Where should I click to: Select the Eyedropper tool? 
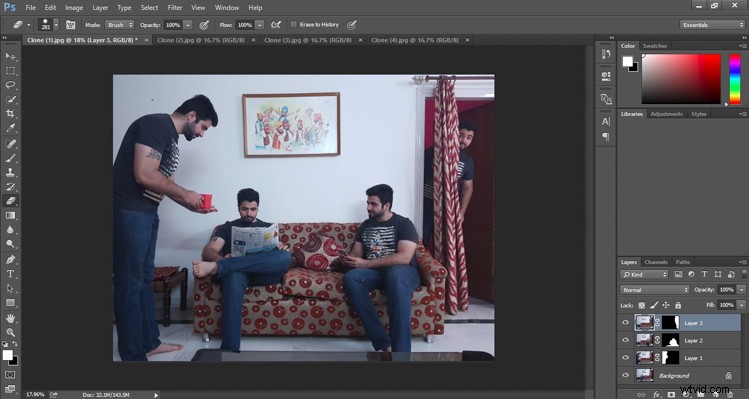[x=10, y=128]
